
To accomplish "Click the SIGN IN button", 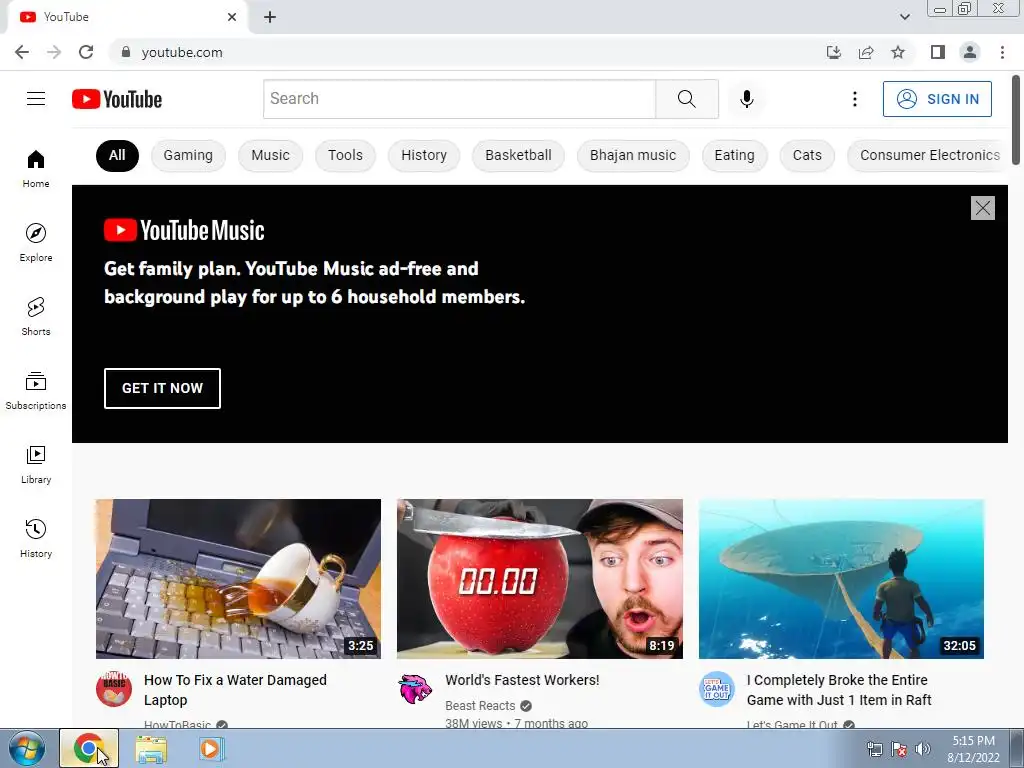I will click(937, 99).
